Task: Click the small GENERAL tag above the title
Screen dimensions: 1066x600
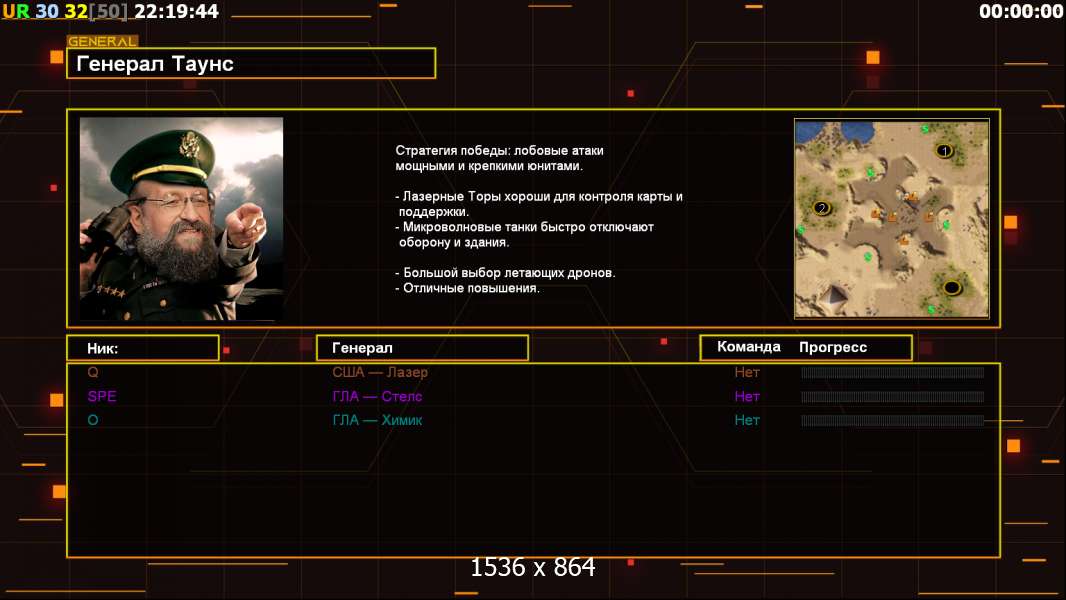Action: pyautogui.click(x=102, y=42)
